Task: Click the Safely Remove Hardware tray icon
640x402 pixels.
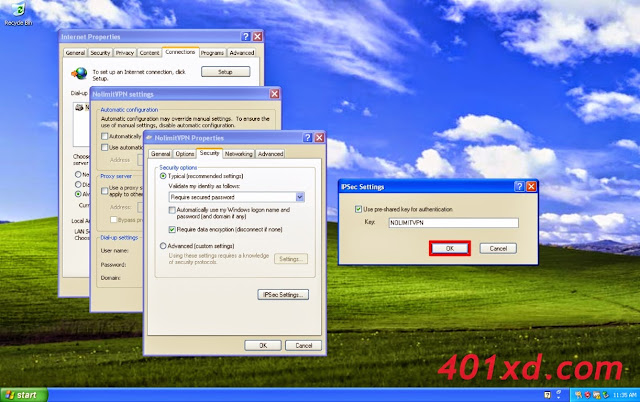Action: [606, 395]
